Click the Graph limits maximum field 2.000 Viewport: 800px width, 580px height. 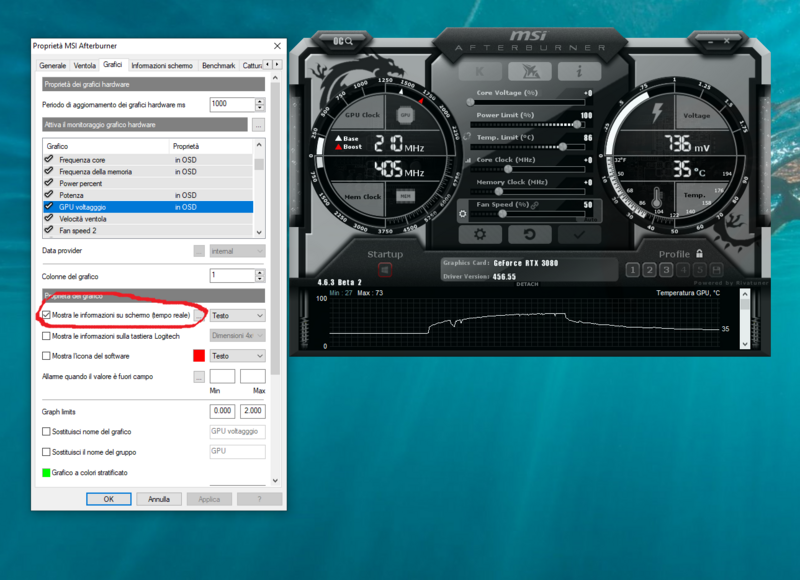(x=253, y=411)
